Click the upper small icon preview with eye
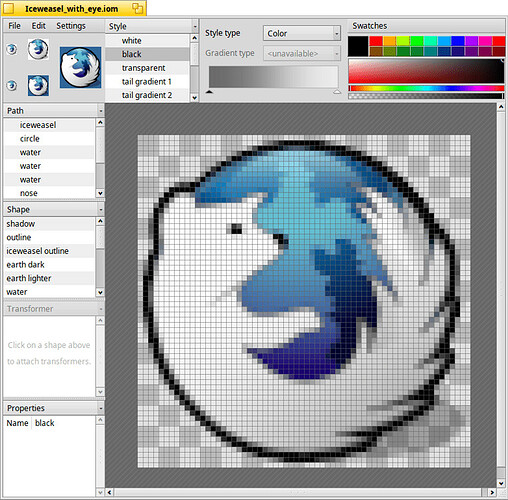Image resolution: width=508 pixels, height=500 pixels. coord(38,49)
